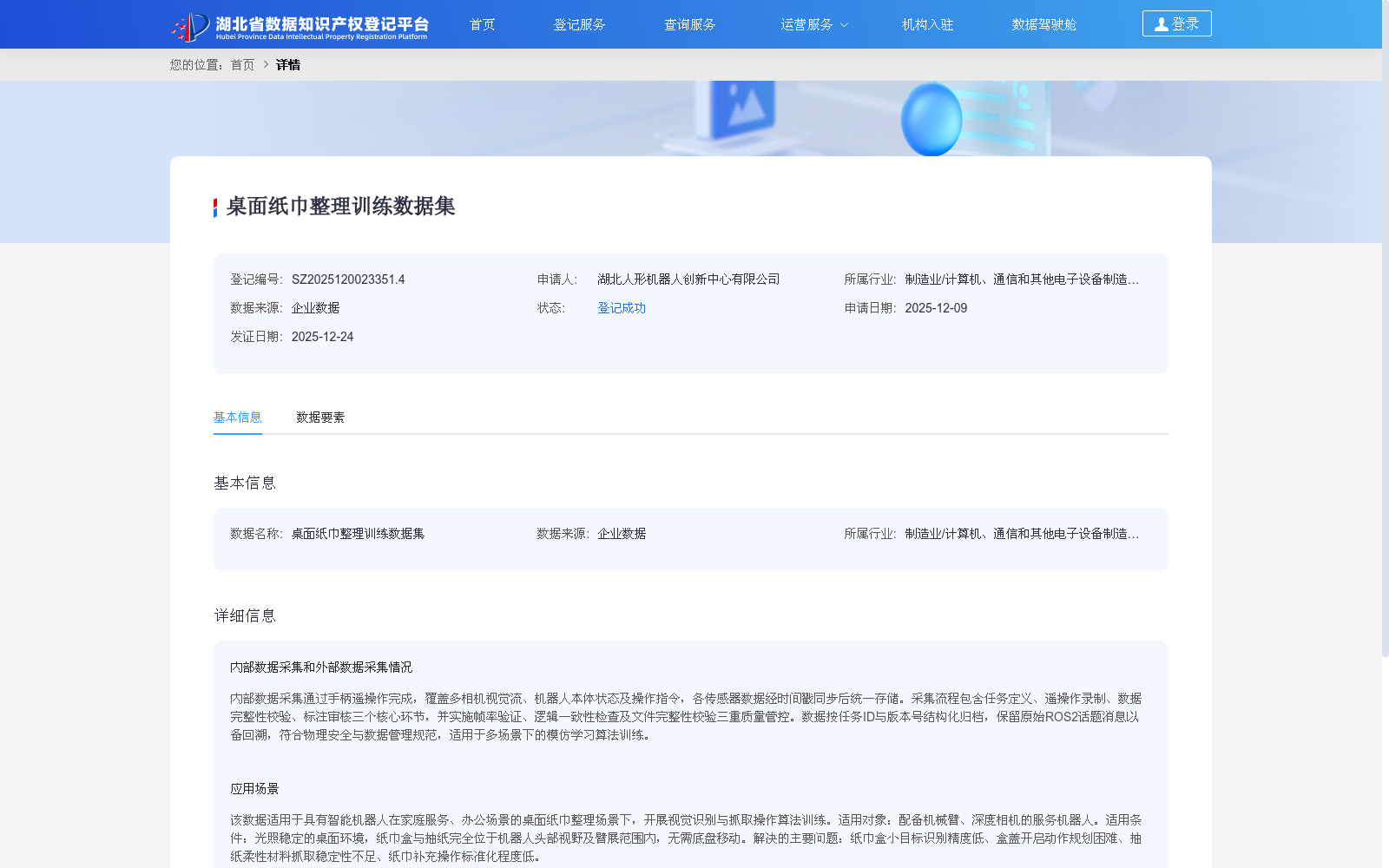The width and height of the screenshot is (1389, 868).
Task: Click title 桌面纸巾整理训练数据集
Action: point(340,207)
